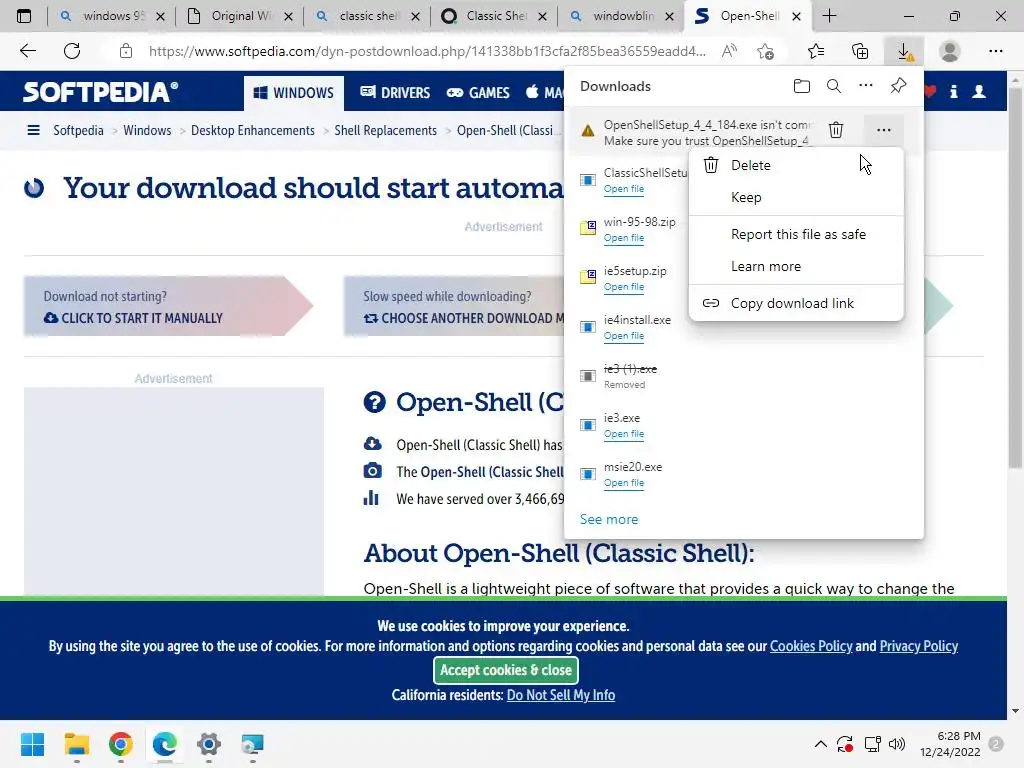Screen dimensions: 1024x768
Task: Open the tab actions menu icon
Action: click(24, 16)
